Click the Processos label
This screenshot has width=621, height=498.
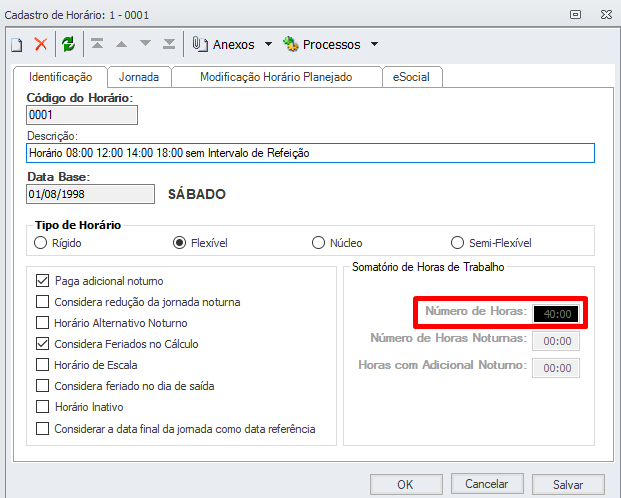[x=332, y=44]
